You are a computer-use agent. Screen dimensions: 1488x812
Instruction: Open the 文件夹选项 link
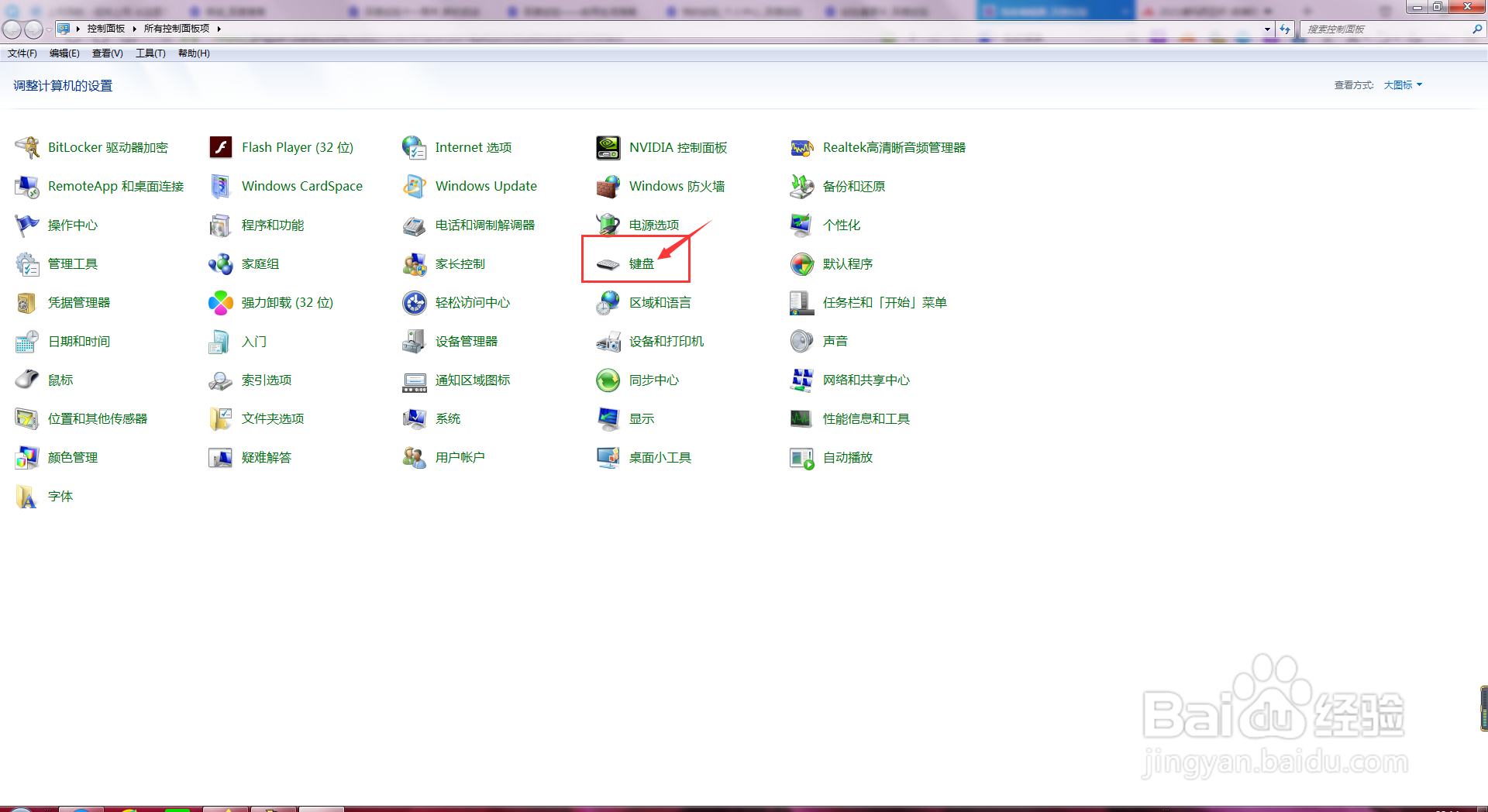(x=273, y=418)
